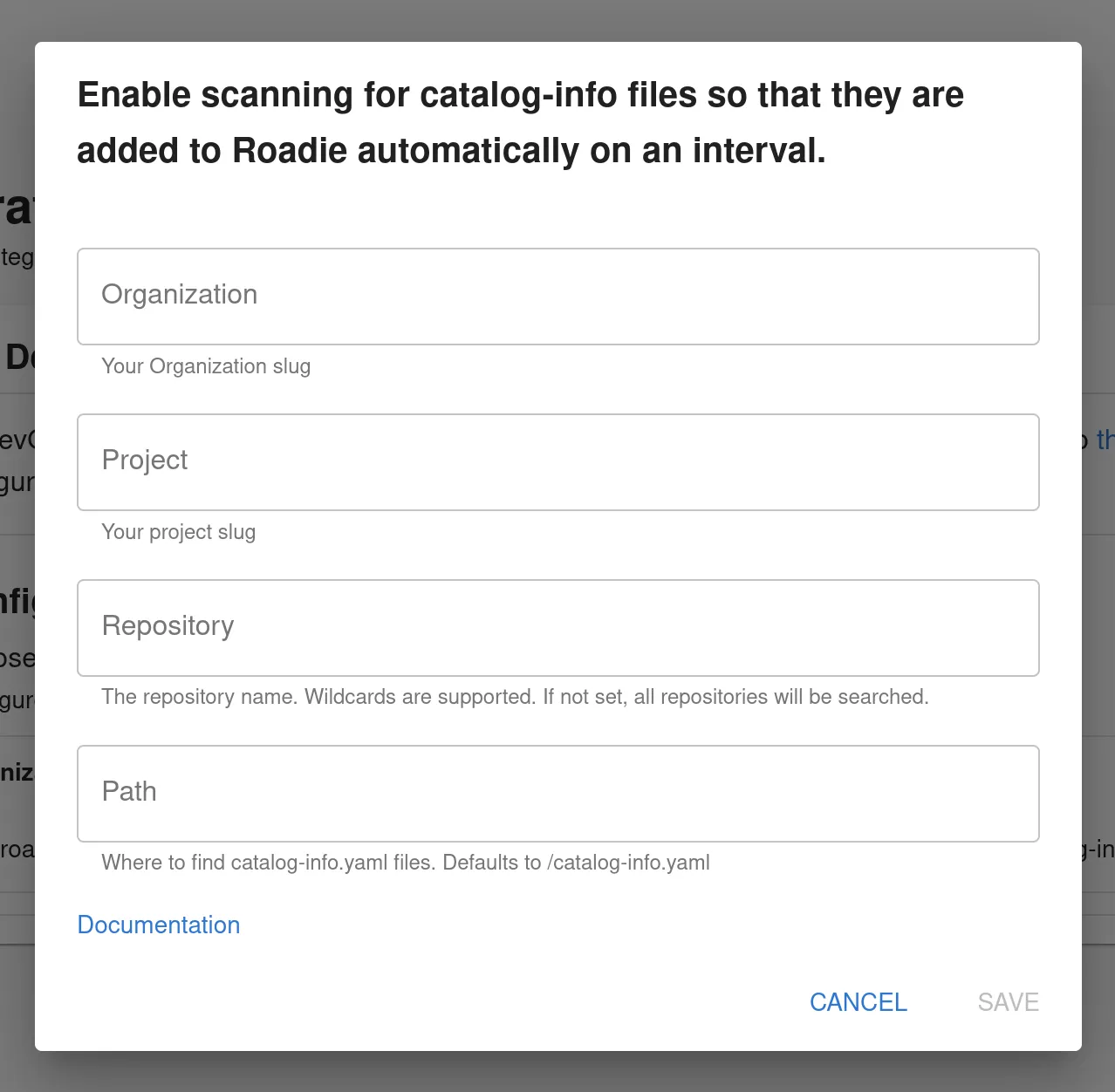The width and height of the screenshot is (1115, 1092).
Task: Click the Repository placeholder label
Action: 168,626
